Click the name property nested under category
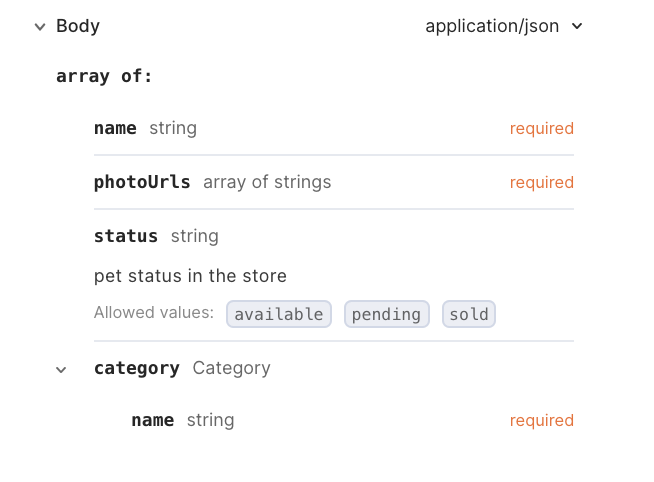The height and width of the screenshot is (482, 654). 153,420
